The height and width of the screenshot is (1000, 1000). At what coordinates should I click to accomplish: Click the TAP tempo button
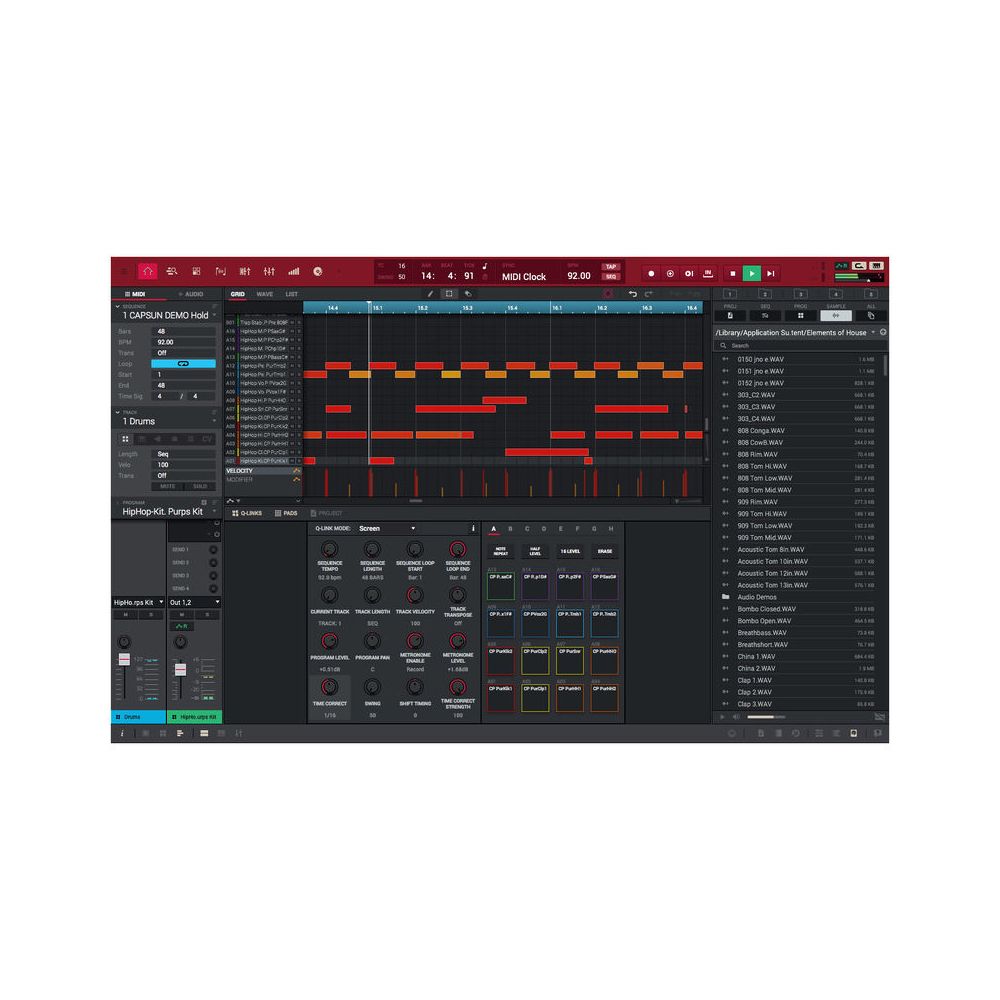[x=611, y=267]
